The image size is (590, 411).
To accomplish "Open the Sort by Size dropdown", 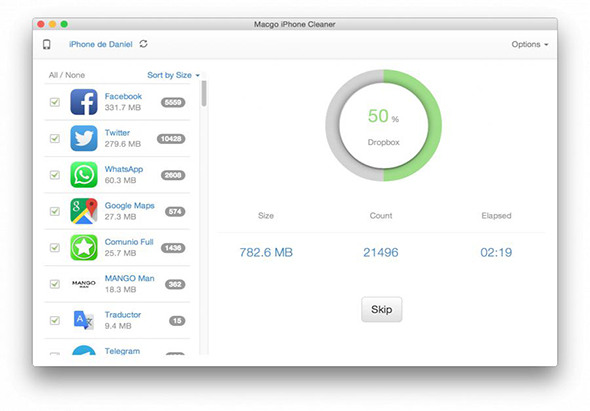I will pos(173,75).
